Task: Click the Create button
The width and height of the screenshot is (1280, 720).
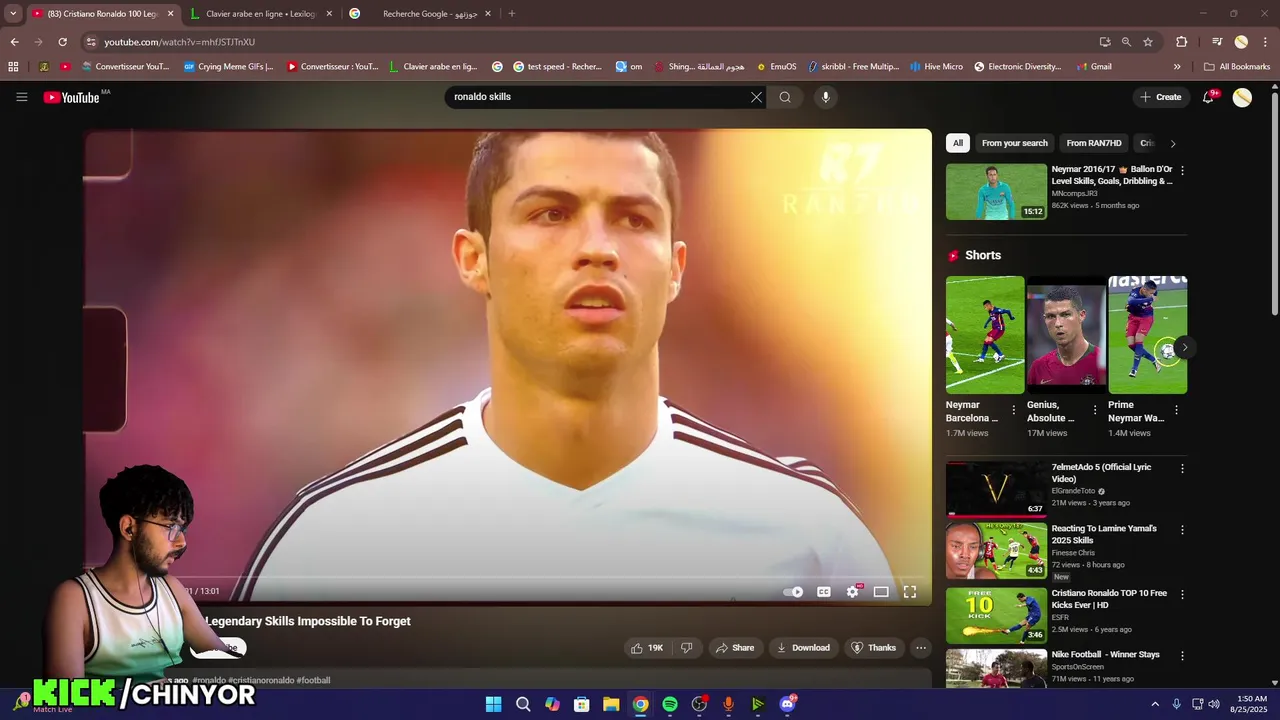Action: 1161,97
